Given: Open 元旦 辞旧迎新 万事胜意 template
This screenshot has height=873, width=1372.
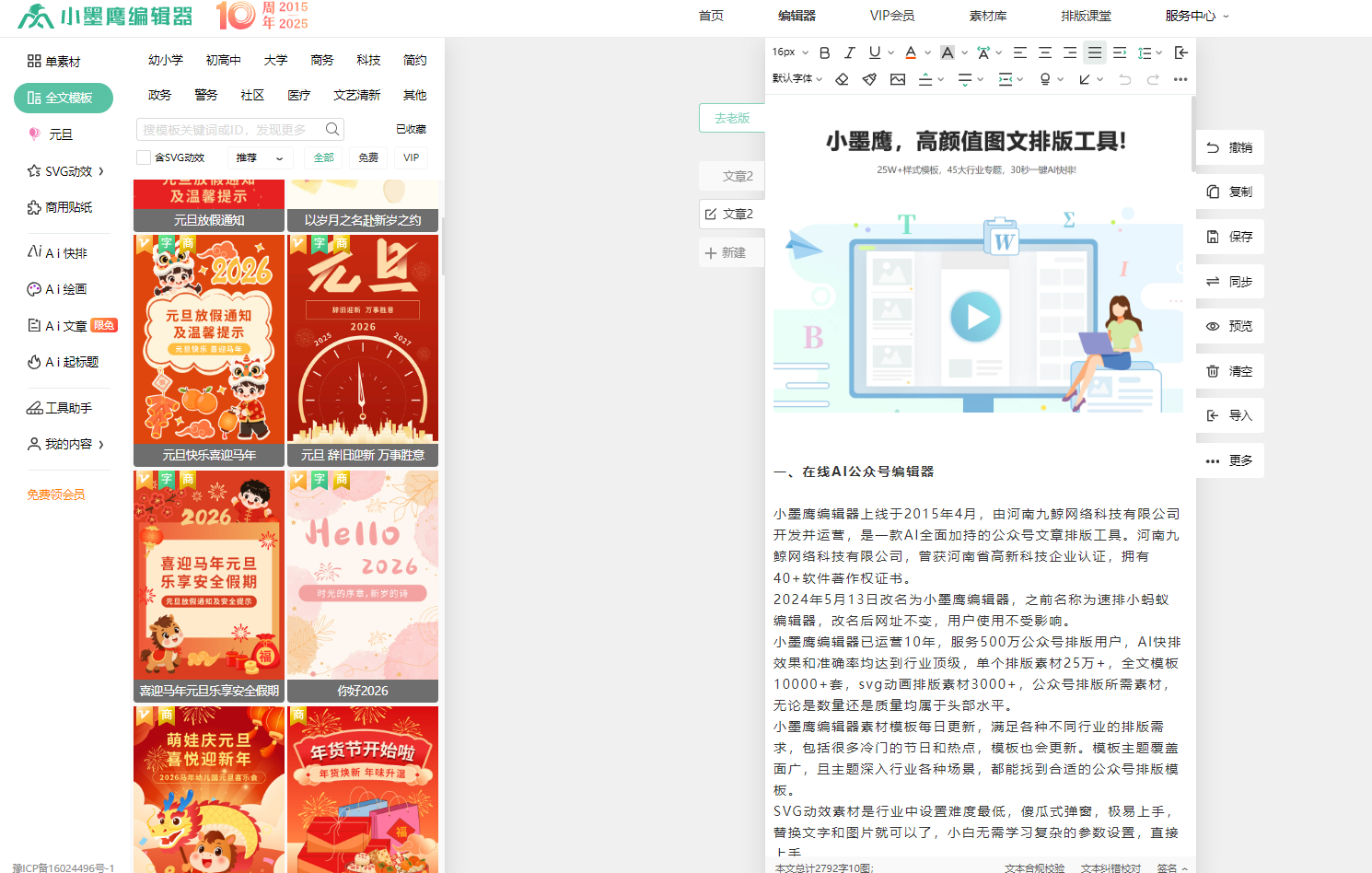Looking at the screenshot, I should (363, 351).
